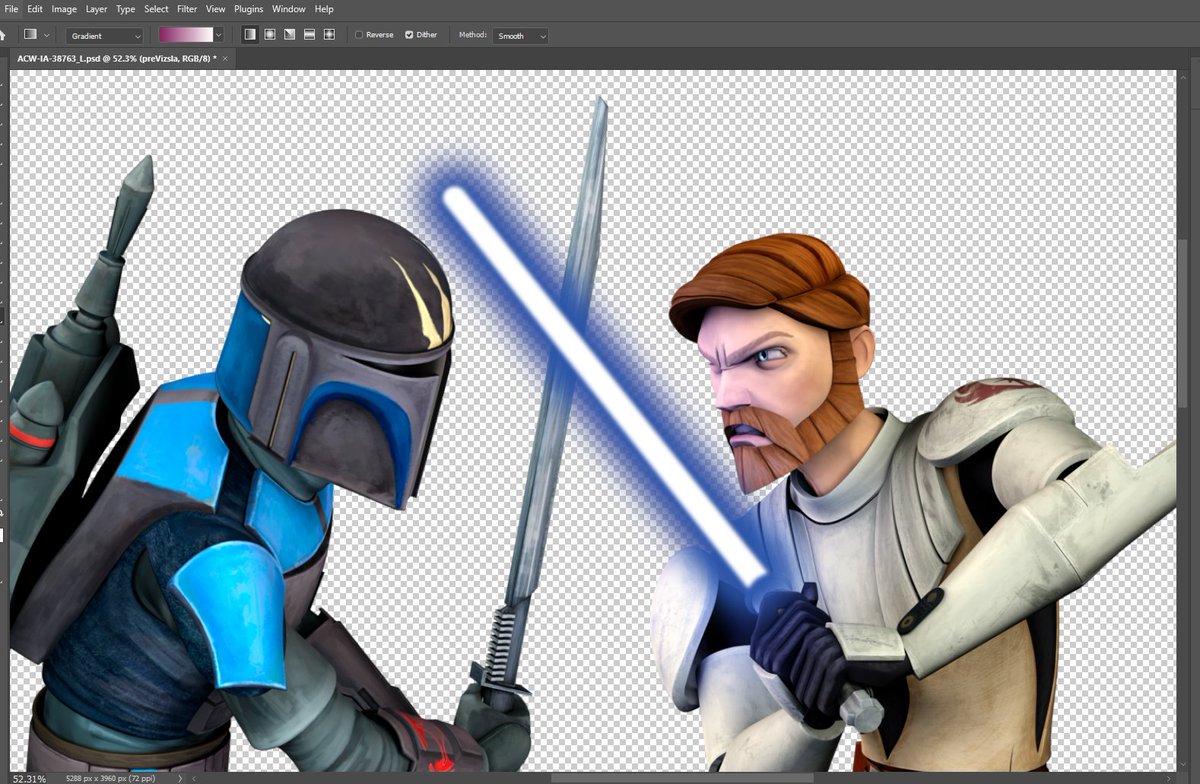Open the File menu
Screen dimensions: 1200x784
coord(11,9)
